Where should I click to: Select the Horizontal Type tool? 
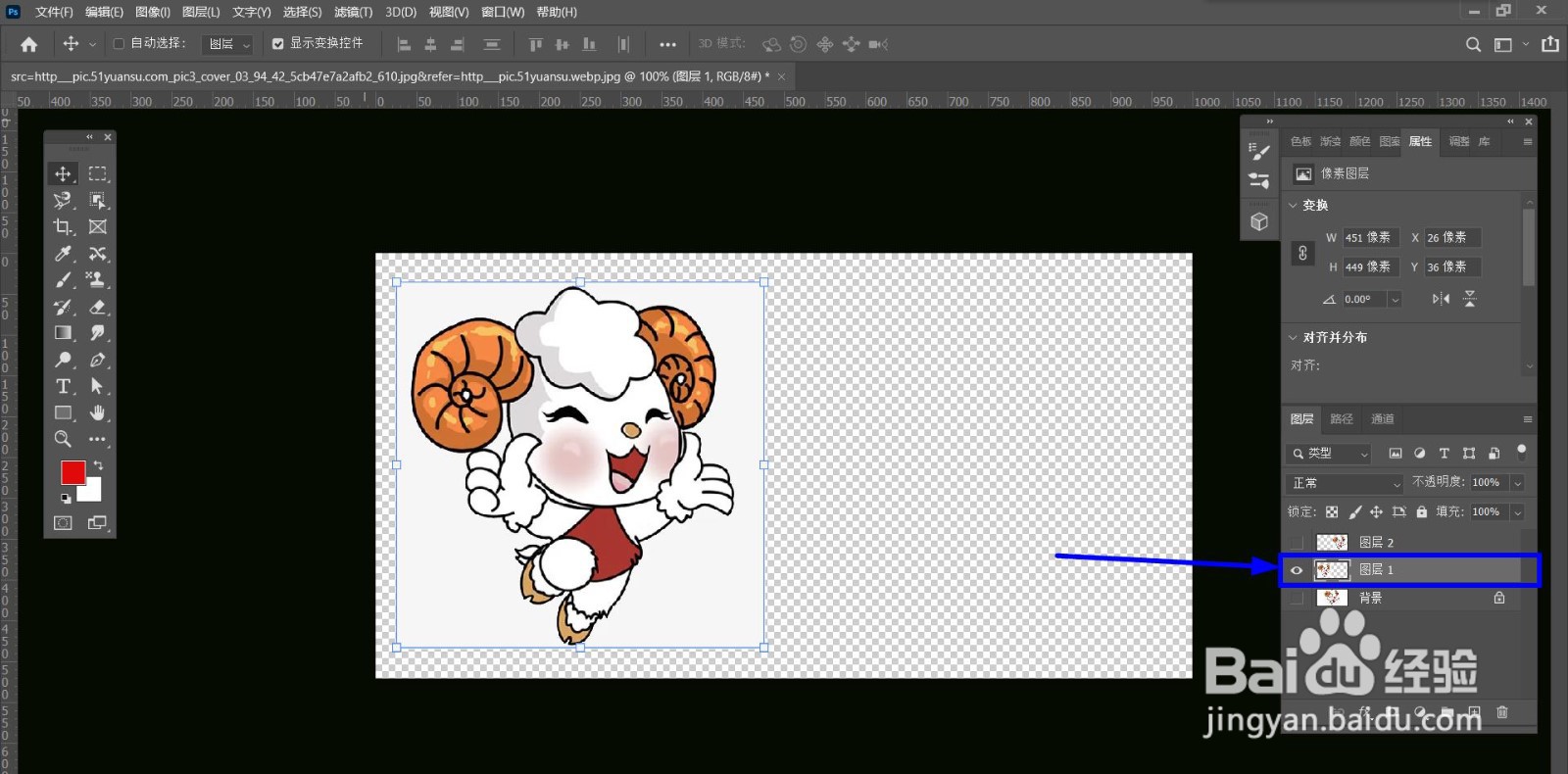[63, 386]
